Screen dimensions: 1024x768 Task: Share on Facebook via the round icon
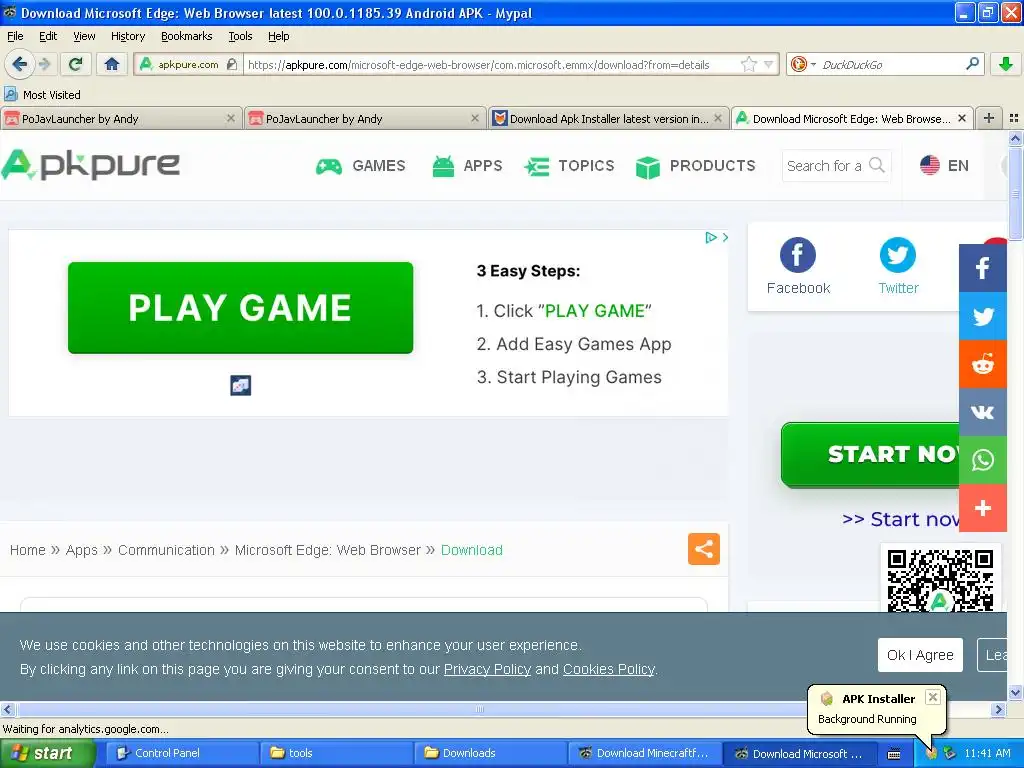[x=797, y=255]
